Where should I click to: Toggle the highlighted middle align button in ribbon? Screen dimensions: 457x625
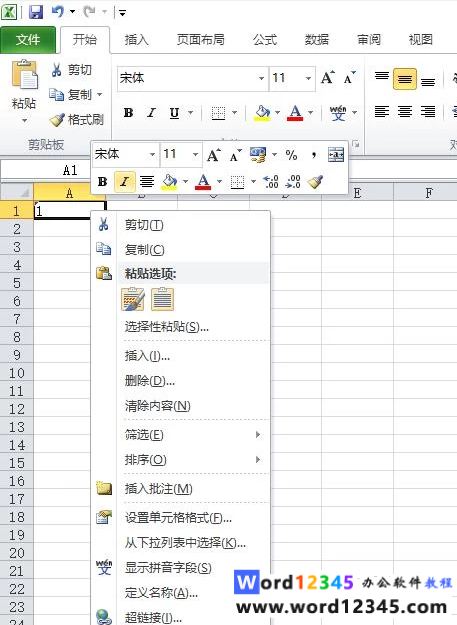405,79
